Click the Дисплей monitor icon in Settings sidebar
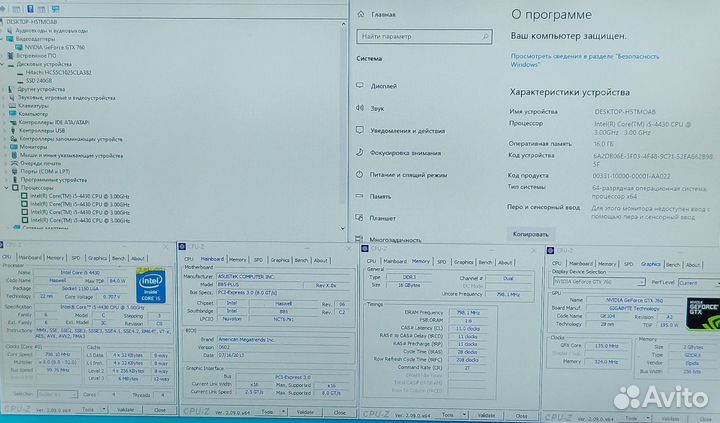This screenshot has width=720, height=423. [x=360, y=85]
